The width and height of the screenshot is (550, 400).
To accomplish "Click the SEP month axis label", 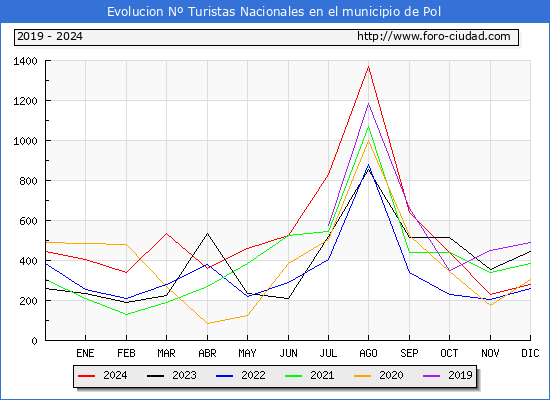I will tap(409, 353).
